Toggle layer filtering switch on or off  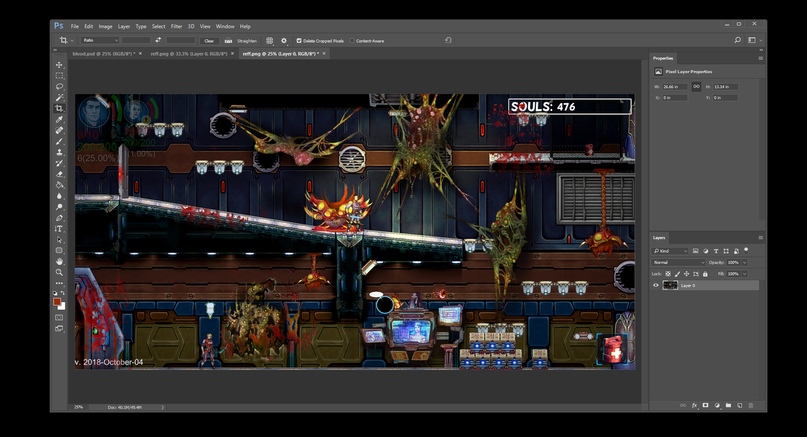click(746, 250)
